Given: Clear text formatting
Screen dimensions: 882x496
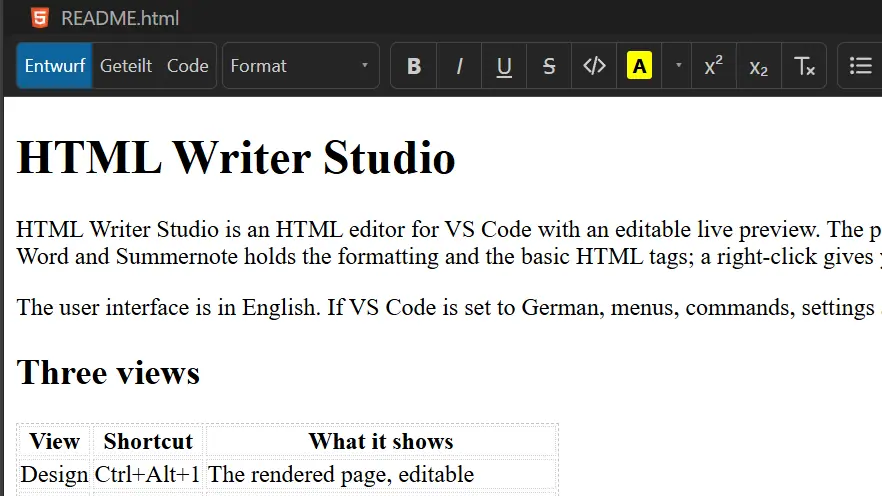Looking at the screenshot, I should 804,66.
